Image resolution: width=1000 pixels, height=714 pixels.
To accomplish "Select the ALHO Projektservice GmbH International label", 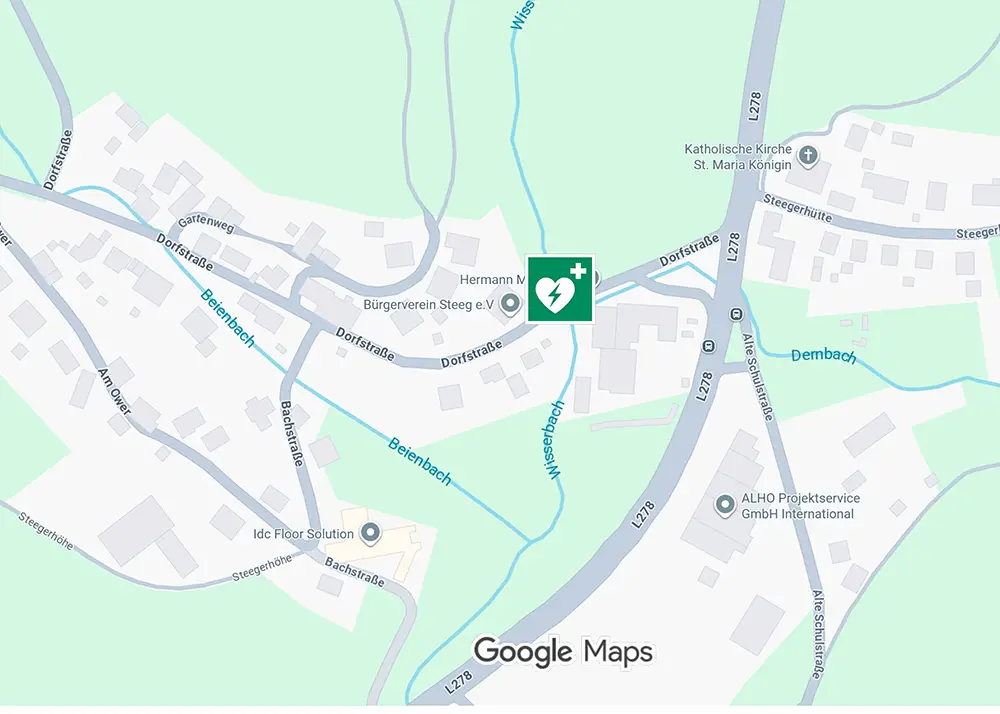I will tap(800, 506).
